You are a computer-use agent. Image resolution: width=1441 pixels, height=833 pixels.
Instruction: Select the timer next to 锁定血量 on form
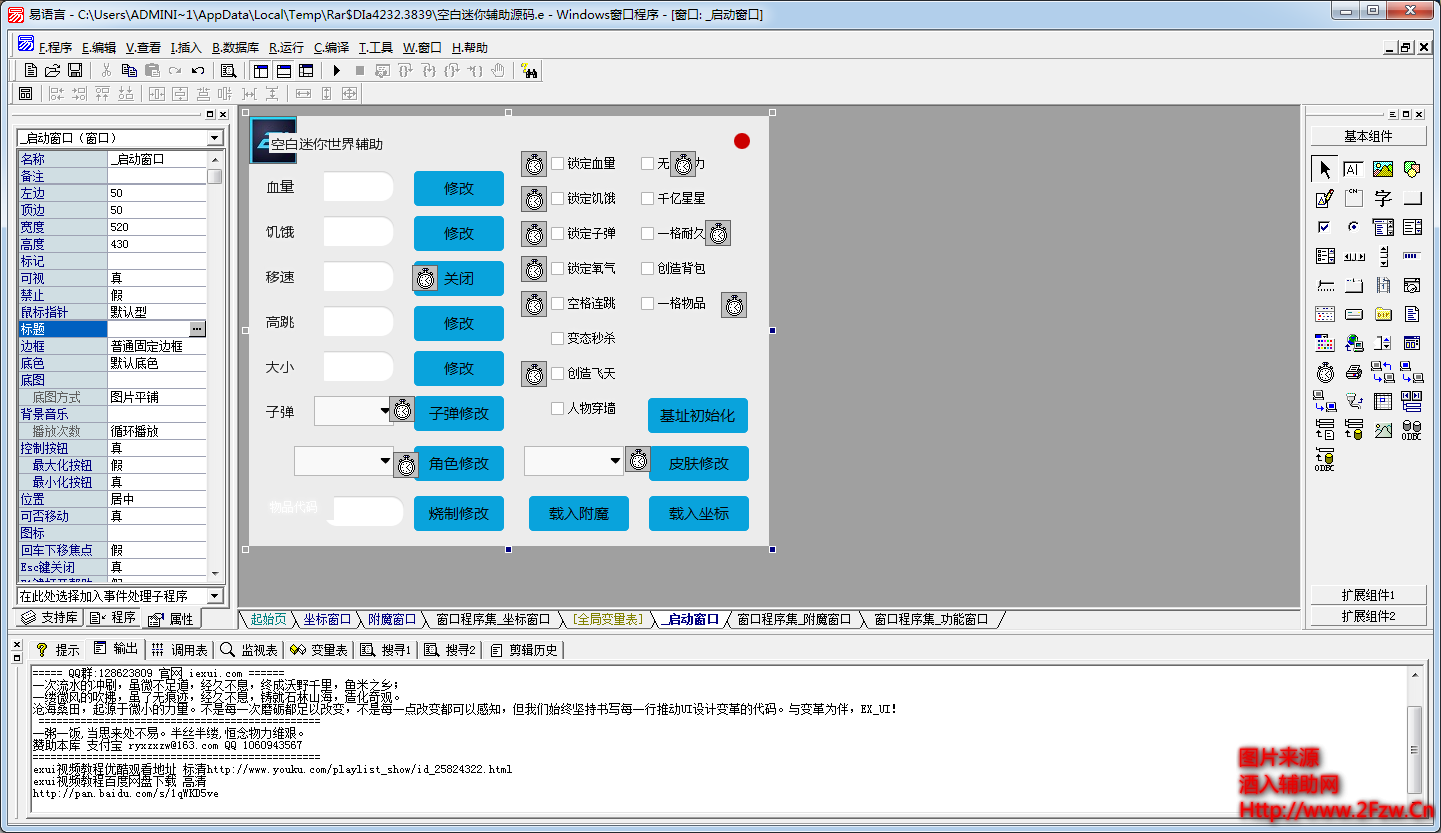pyautogui.click(x=534, y=164)
